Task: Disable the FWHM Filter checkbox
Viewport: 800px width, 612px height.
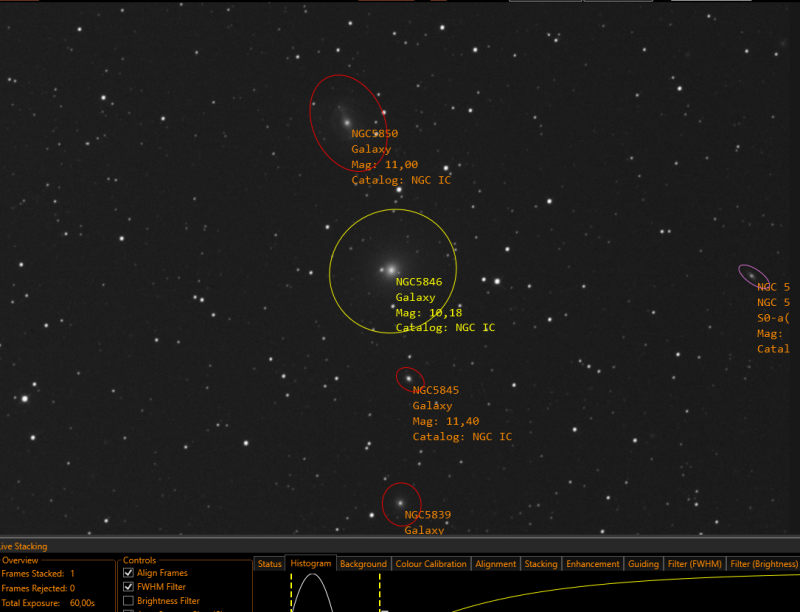Action: coord(129,586)
